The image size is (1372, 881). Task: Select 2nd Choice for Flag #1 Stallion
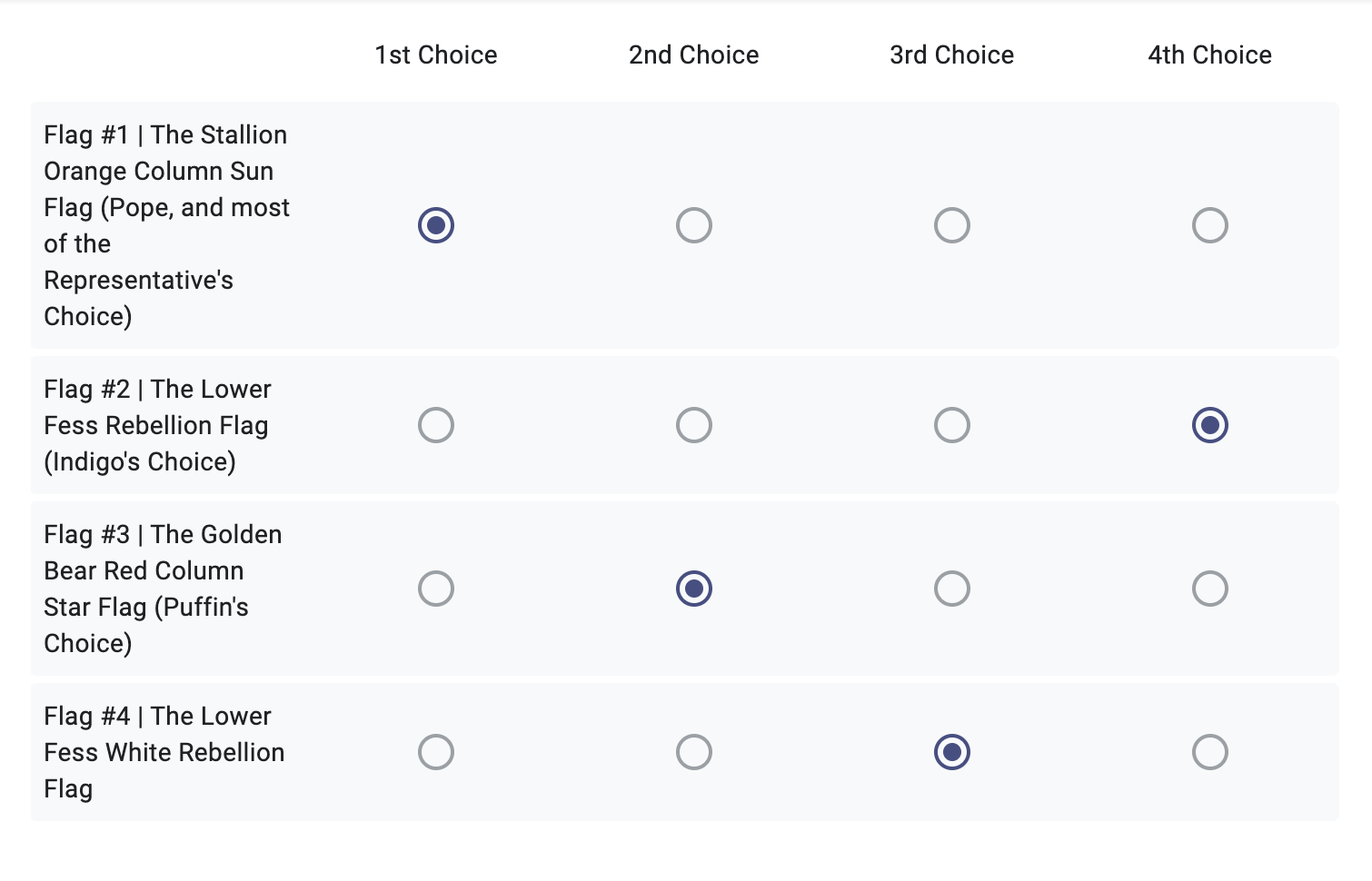pyautogui.click(x=694, y=225)
